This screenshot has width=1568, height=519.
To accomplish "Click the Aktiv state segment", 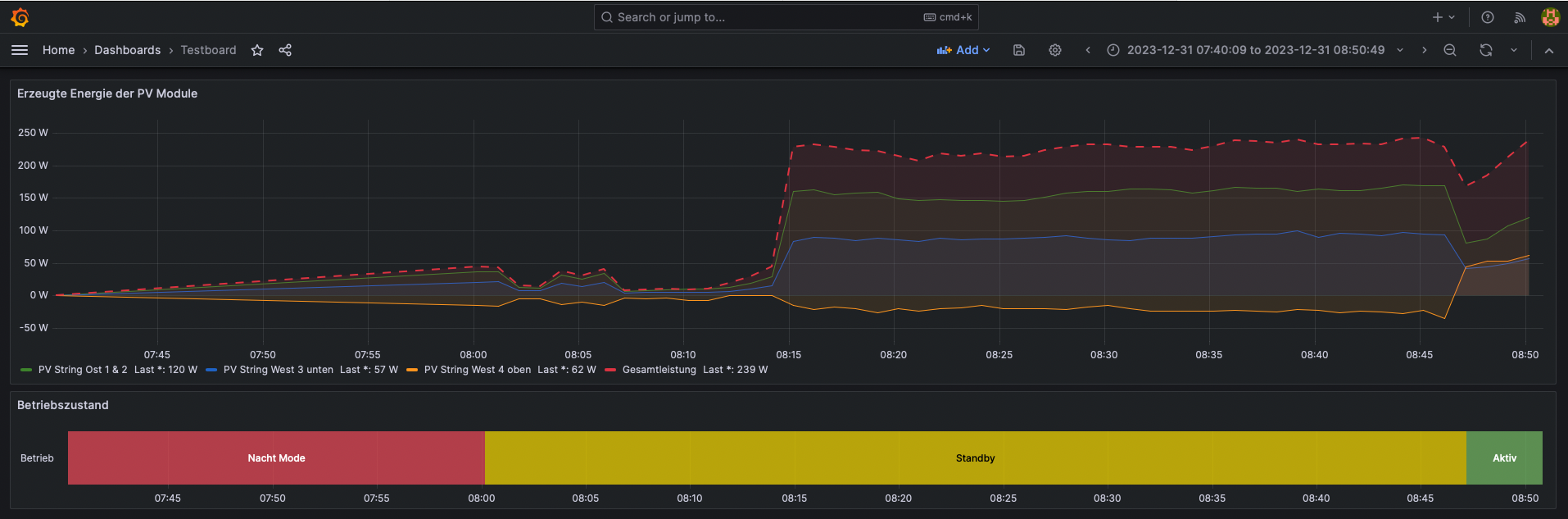I will (x=1504, y=458).
